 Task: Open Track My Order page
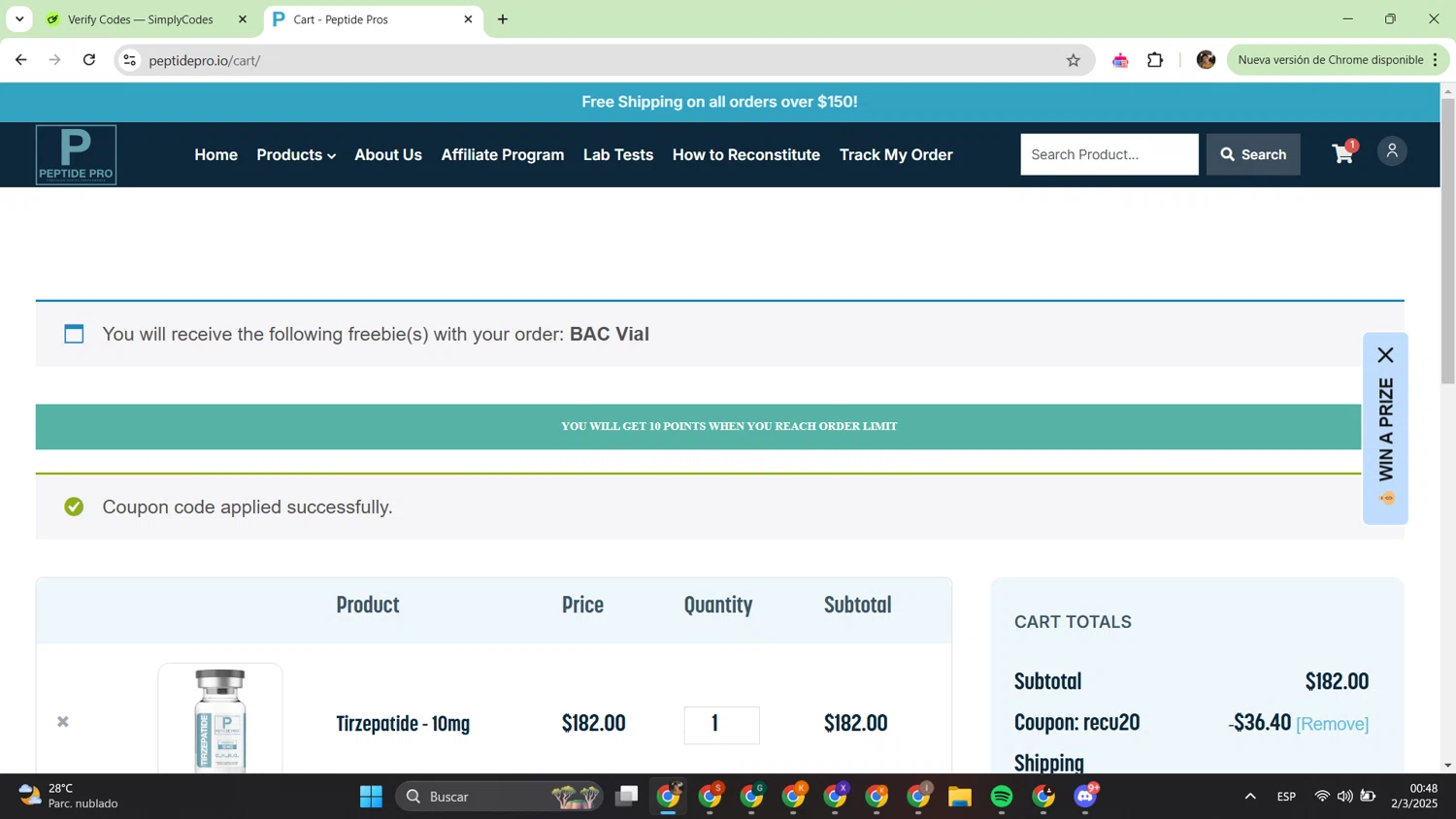click(x=896, y=154)
